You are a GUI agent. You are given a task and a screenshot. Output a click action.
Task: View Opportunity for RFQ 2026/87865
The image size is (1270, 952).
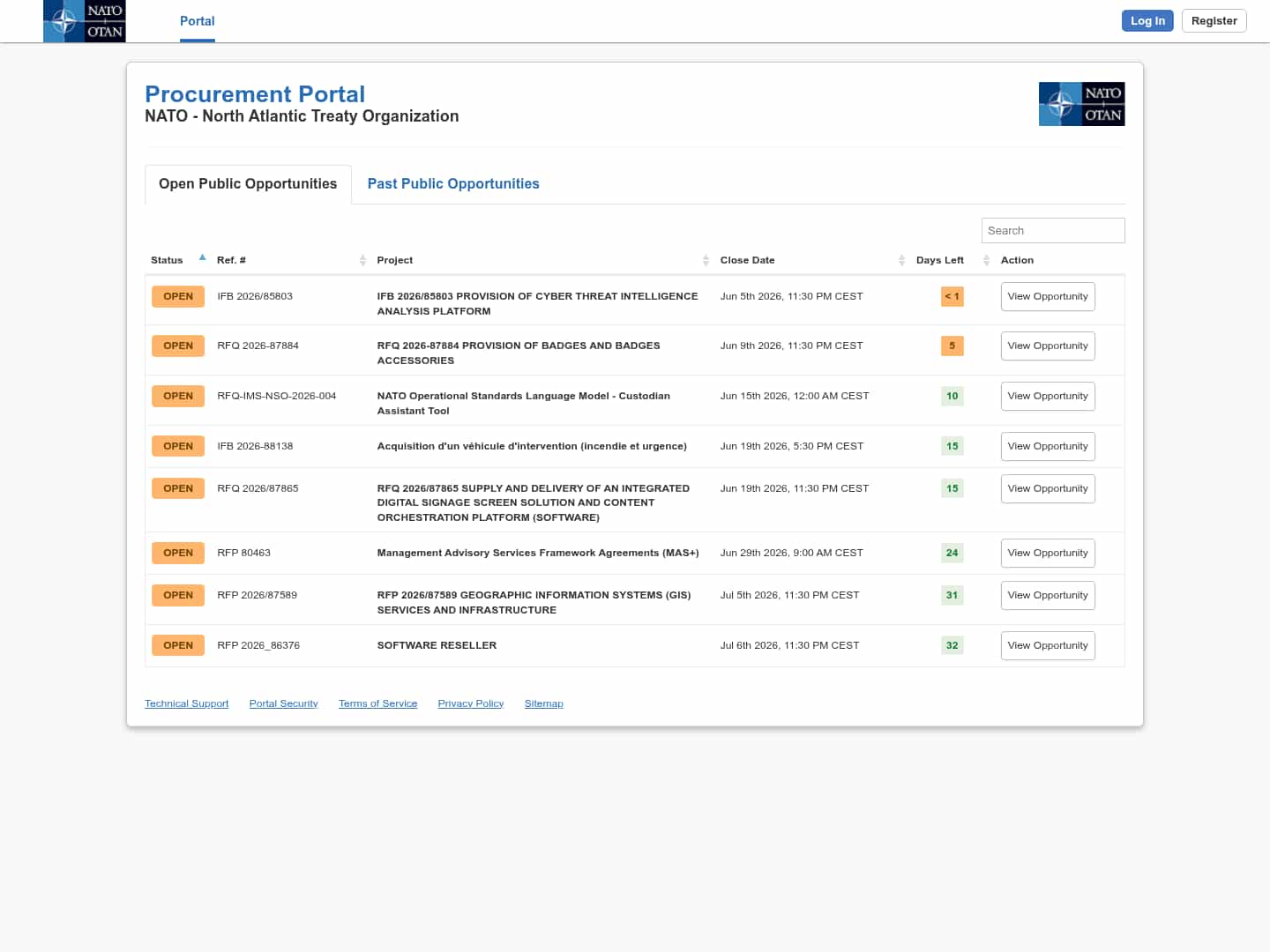(1048, 488)
